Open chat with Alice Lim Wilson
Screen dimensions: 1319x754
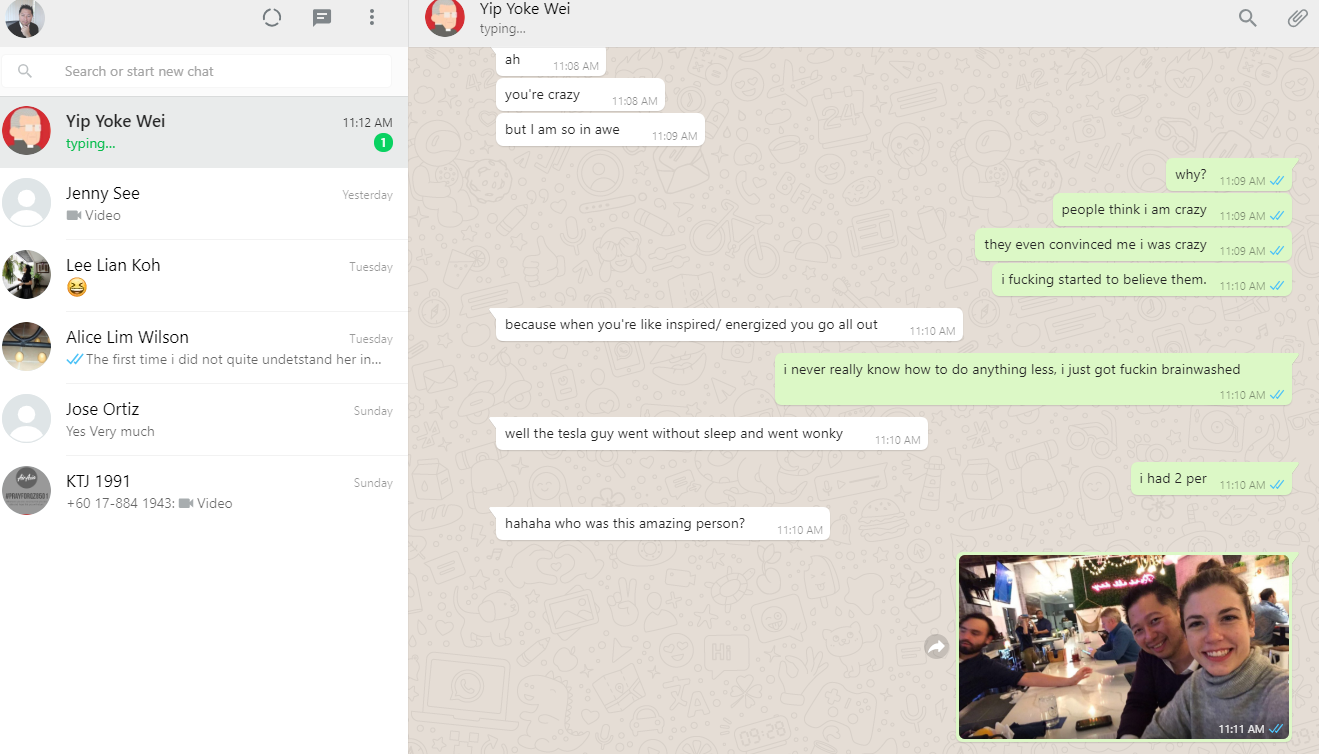[x=204, y=348]
